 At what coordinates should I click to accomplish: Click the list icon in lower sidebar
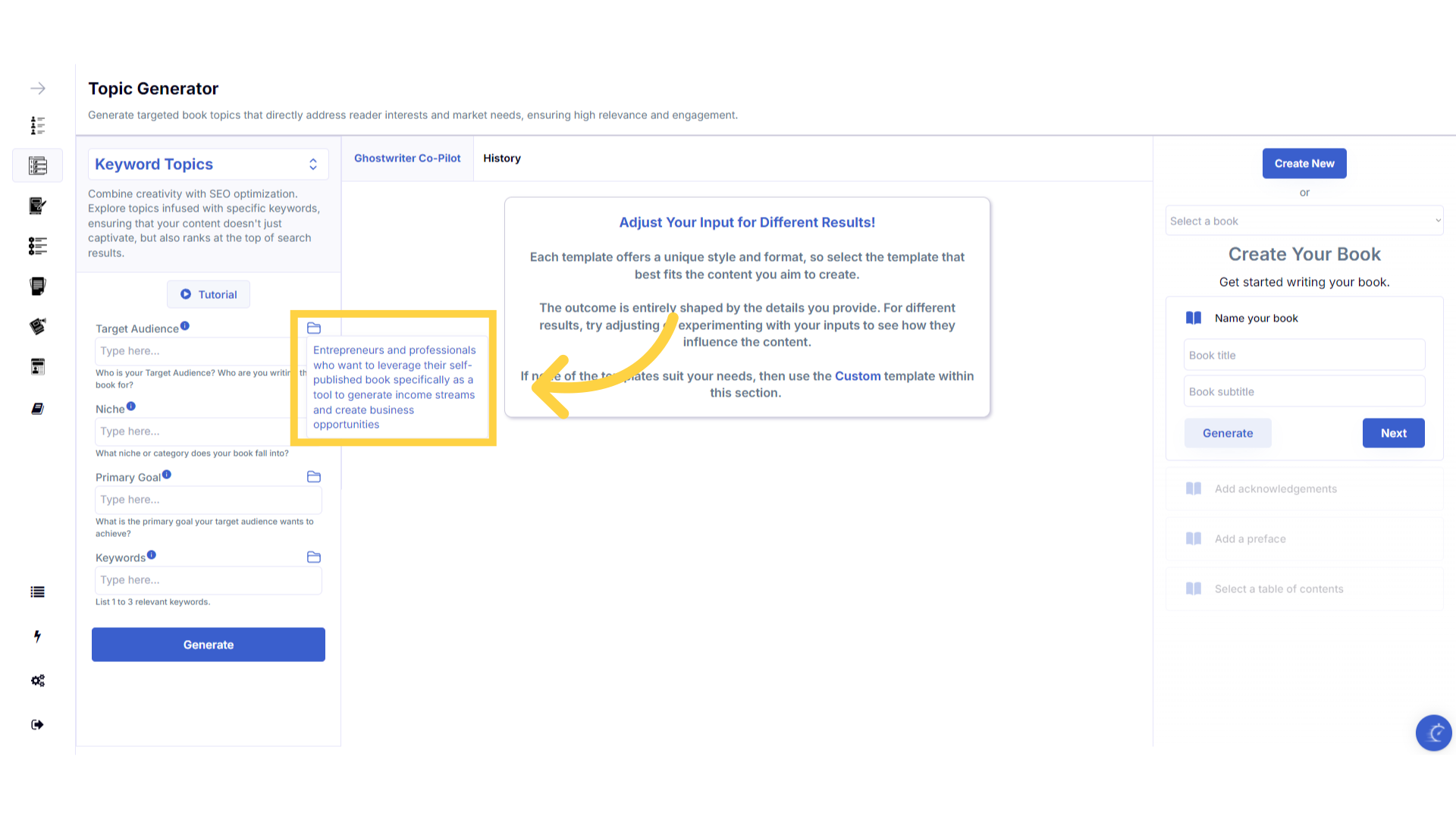pos(38,592)
